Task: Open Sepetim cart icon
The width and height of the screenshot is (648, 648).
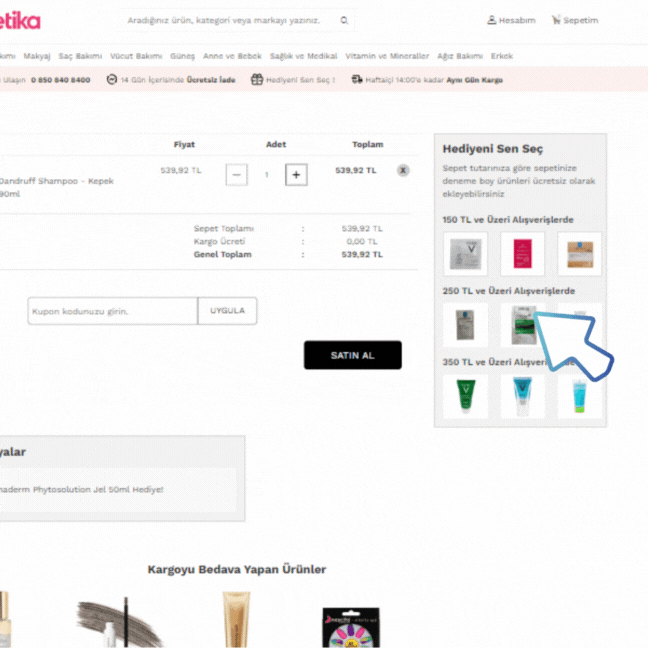Action: [556, 20]
